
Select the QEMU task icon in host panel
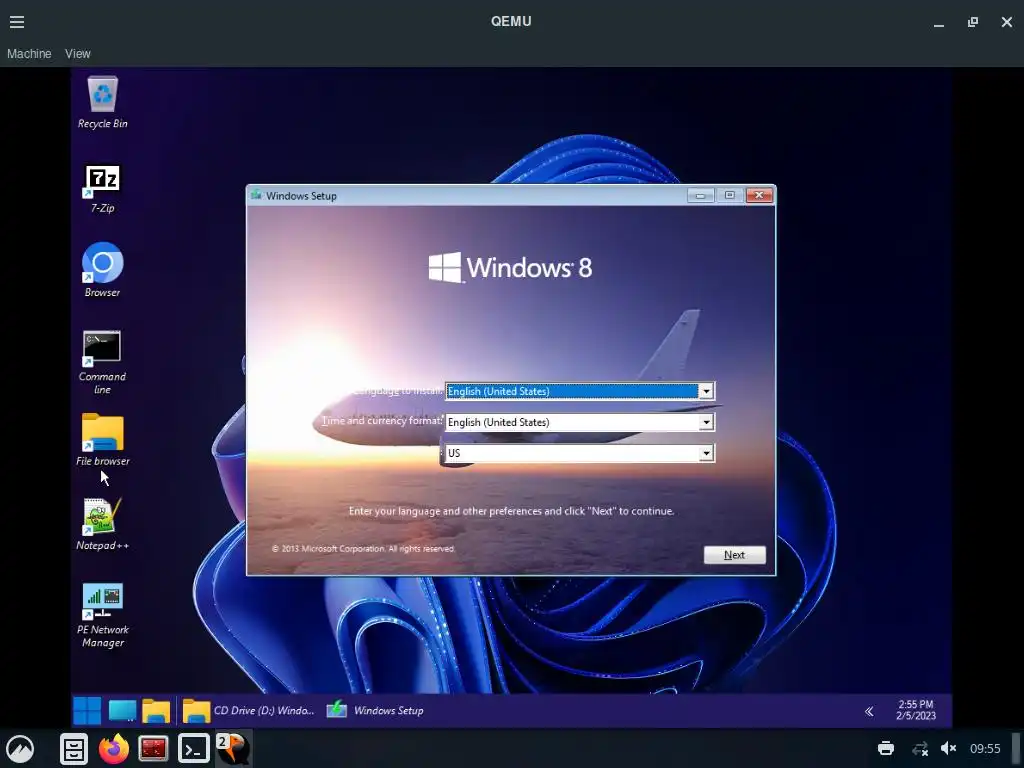233,748
